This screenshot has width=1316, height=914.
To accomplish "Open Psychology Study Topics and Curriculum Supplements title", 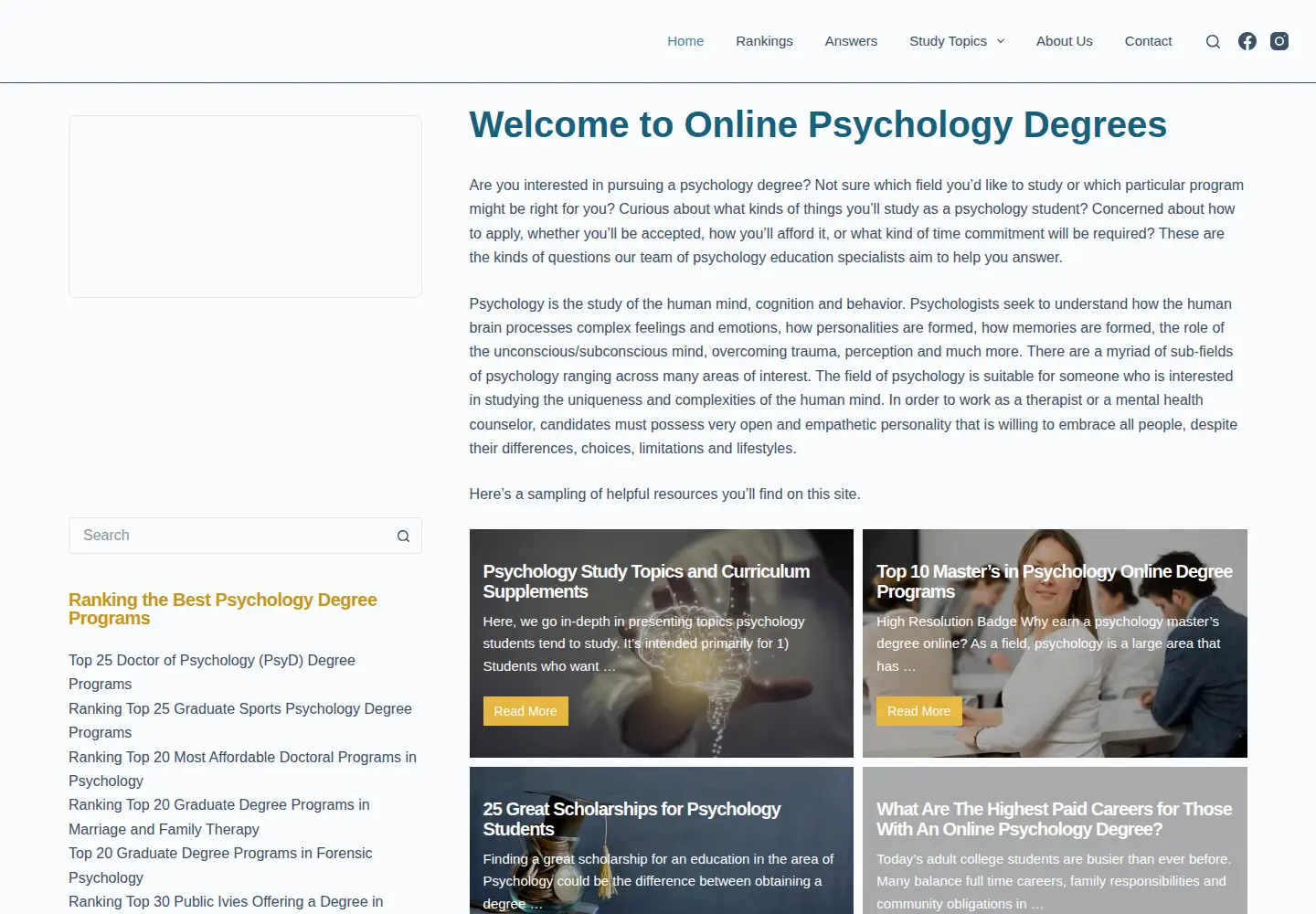I will (646, 581).
